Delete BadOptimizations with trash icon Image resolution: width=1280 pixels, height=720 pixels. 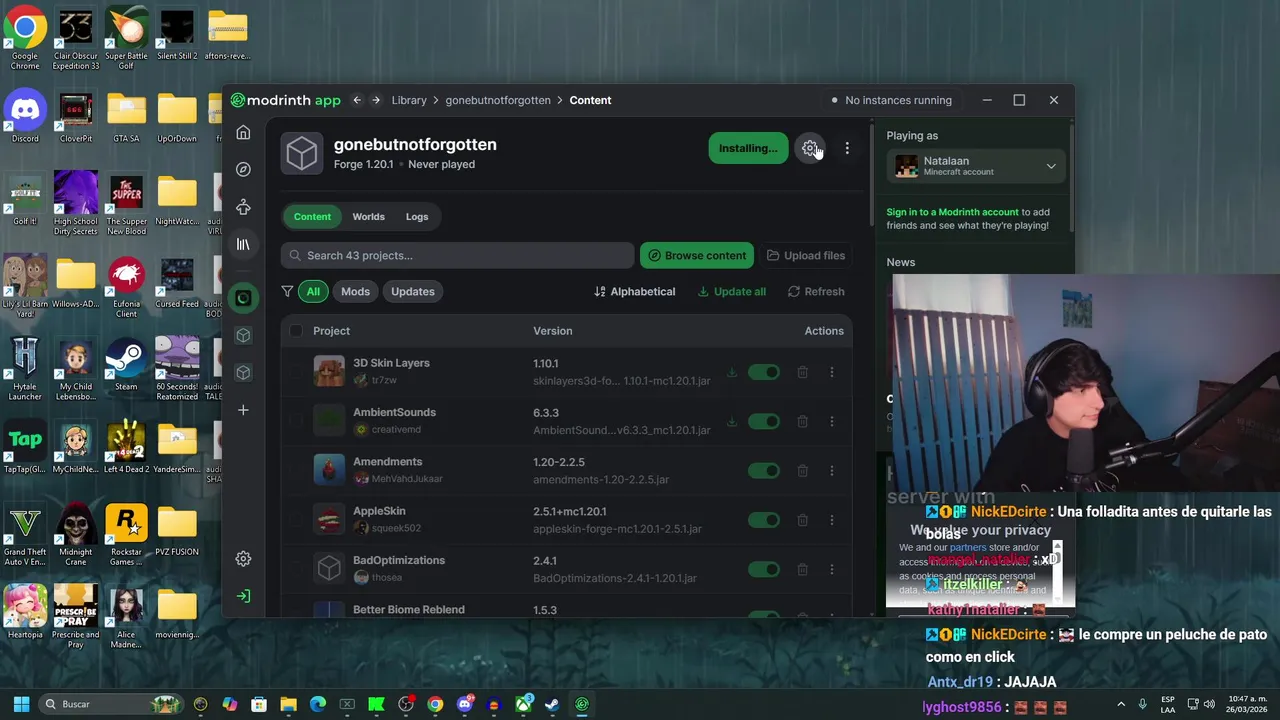[802, 569]
